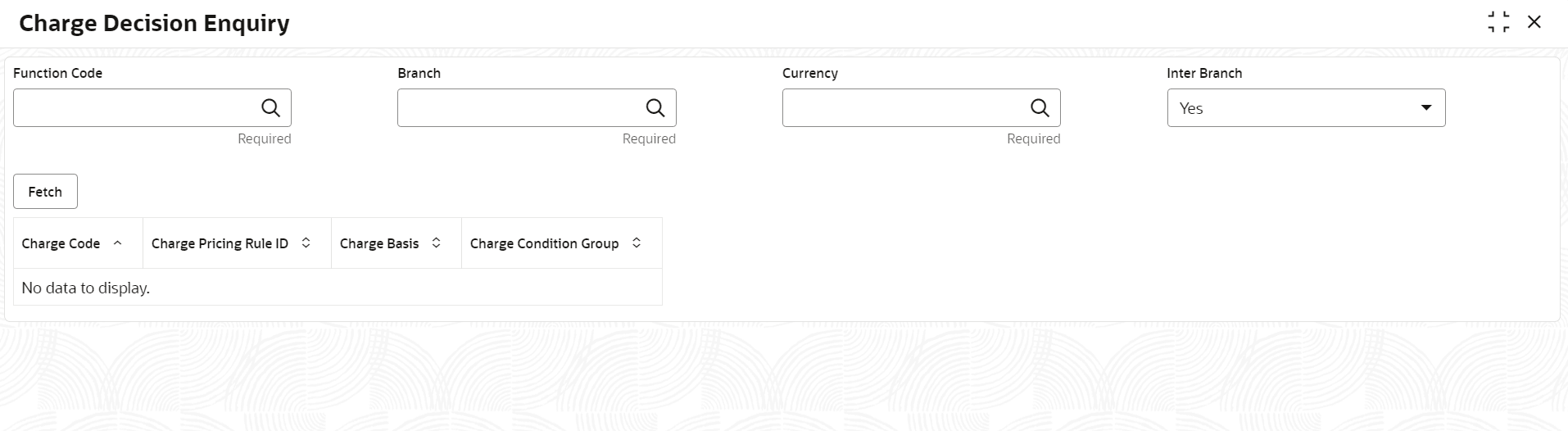Close the Charge Decision Enquiry screen
This screenshot has height=431, width=1568.
(x=1534, y=23)
